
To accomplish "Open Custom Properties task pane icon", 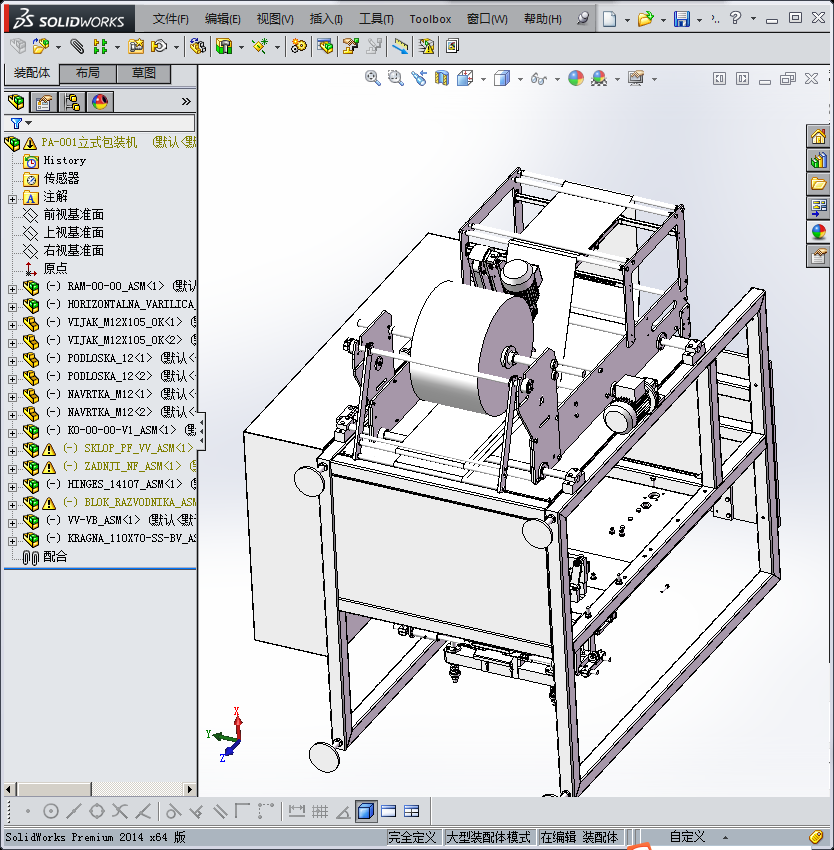I will pos(818,255).
